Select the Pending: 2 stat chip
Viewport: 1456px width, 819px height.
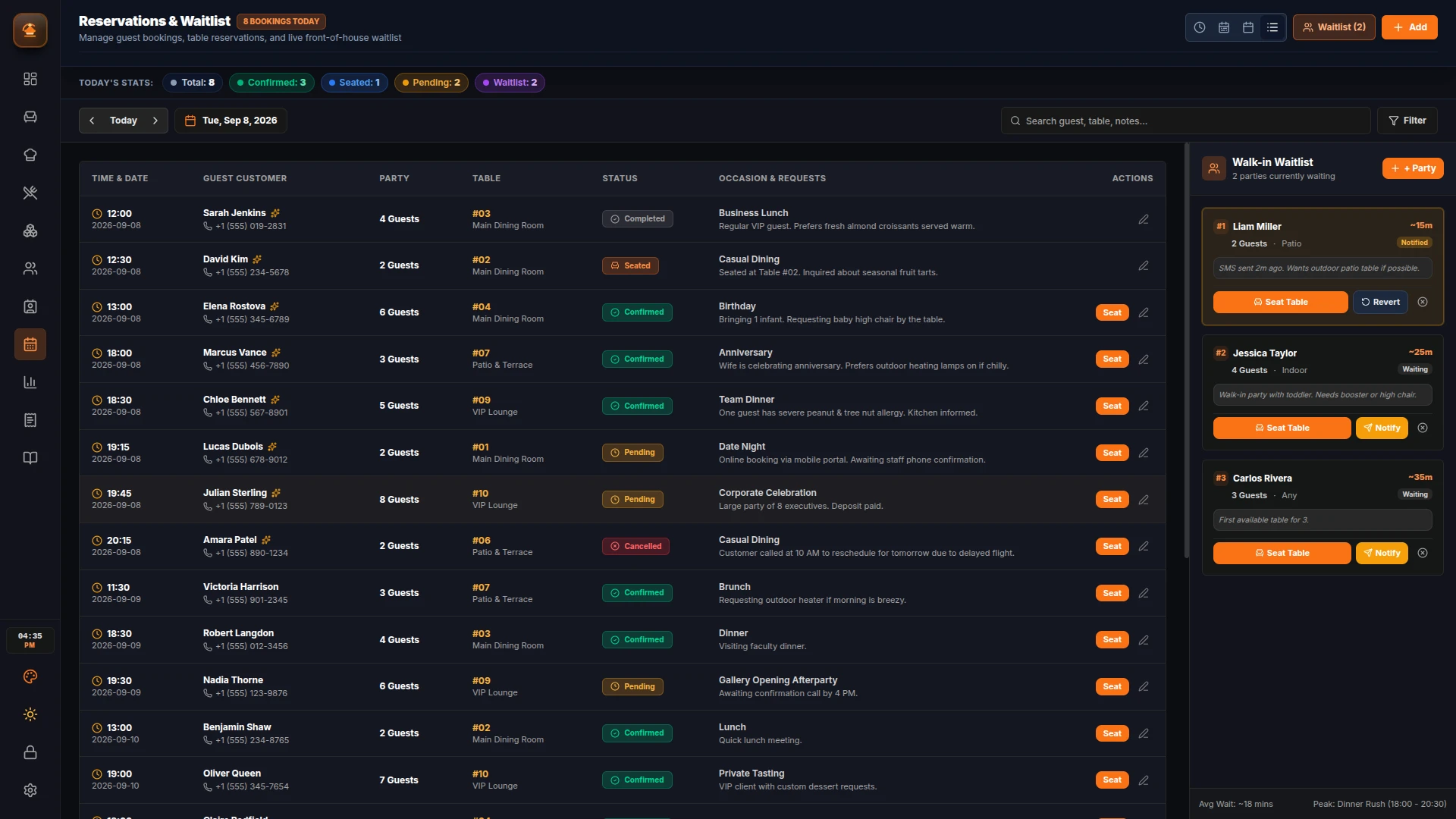pyautogui.click(x=431, y=83)
